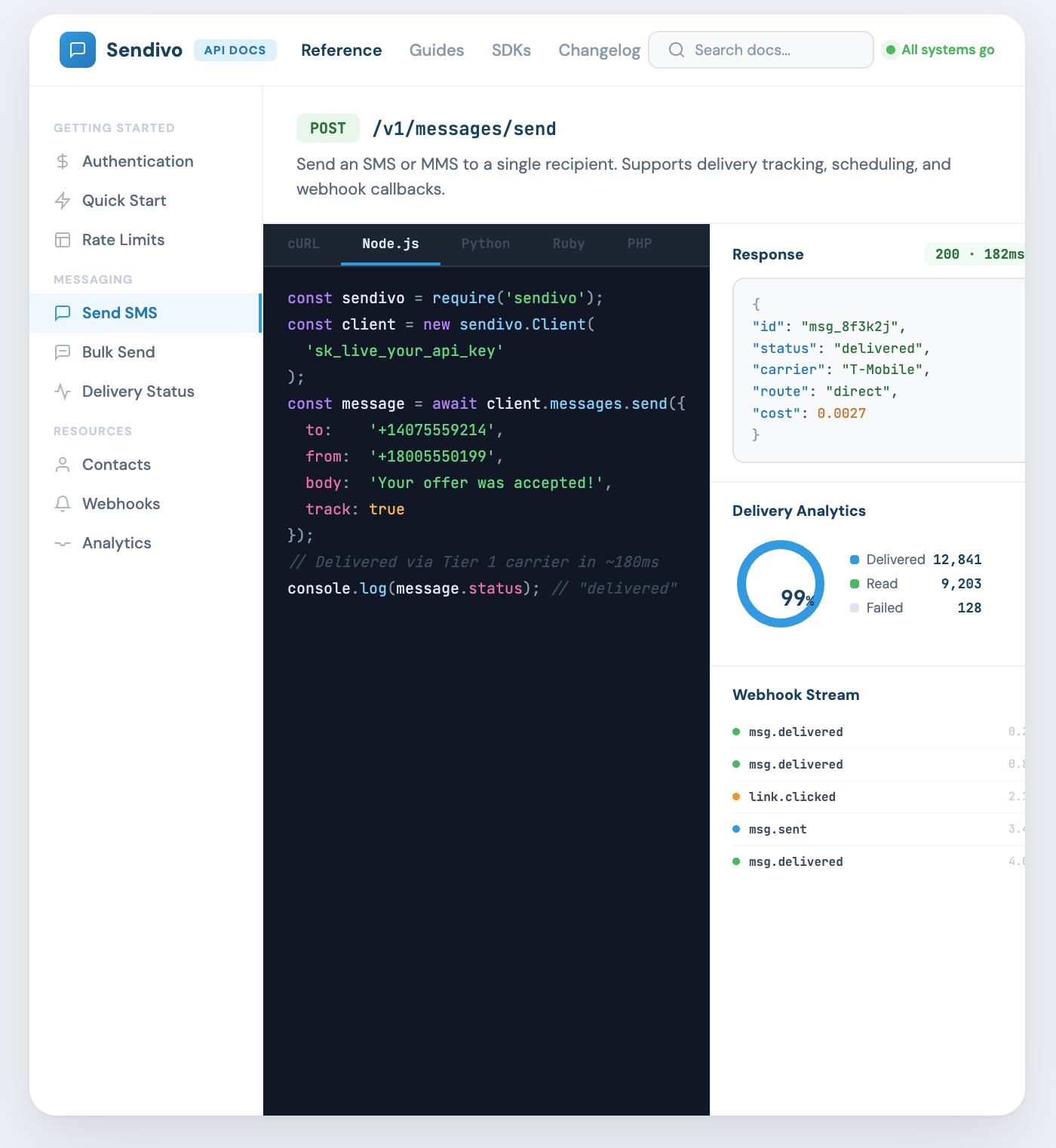The height and width of the screenshot is (1148, 1056).
Task: Click the Rate Limits grid icon
Action: [63, 239]
